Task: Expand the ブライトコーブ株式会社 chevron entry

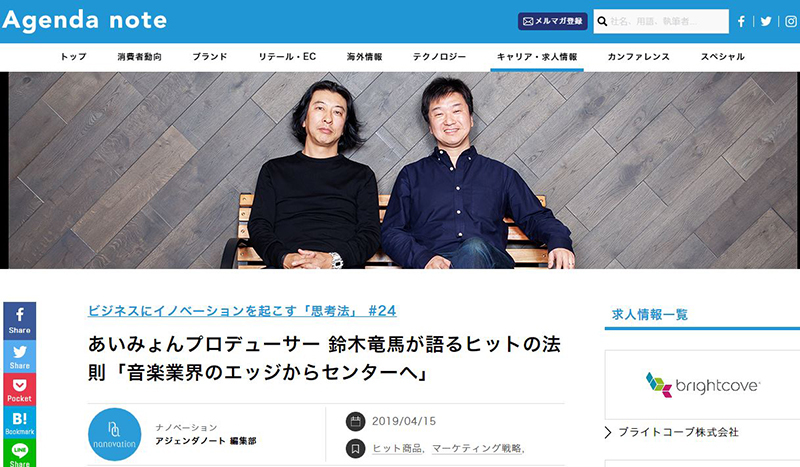Action: 672,432
